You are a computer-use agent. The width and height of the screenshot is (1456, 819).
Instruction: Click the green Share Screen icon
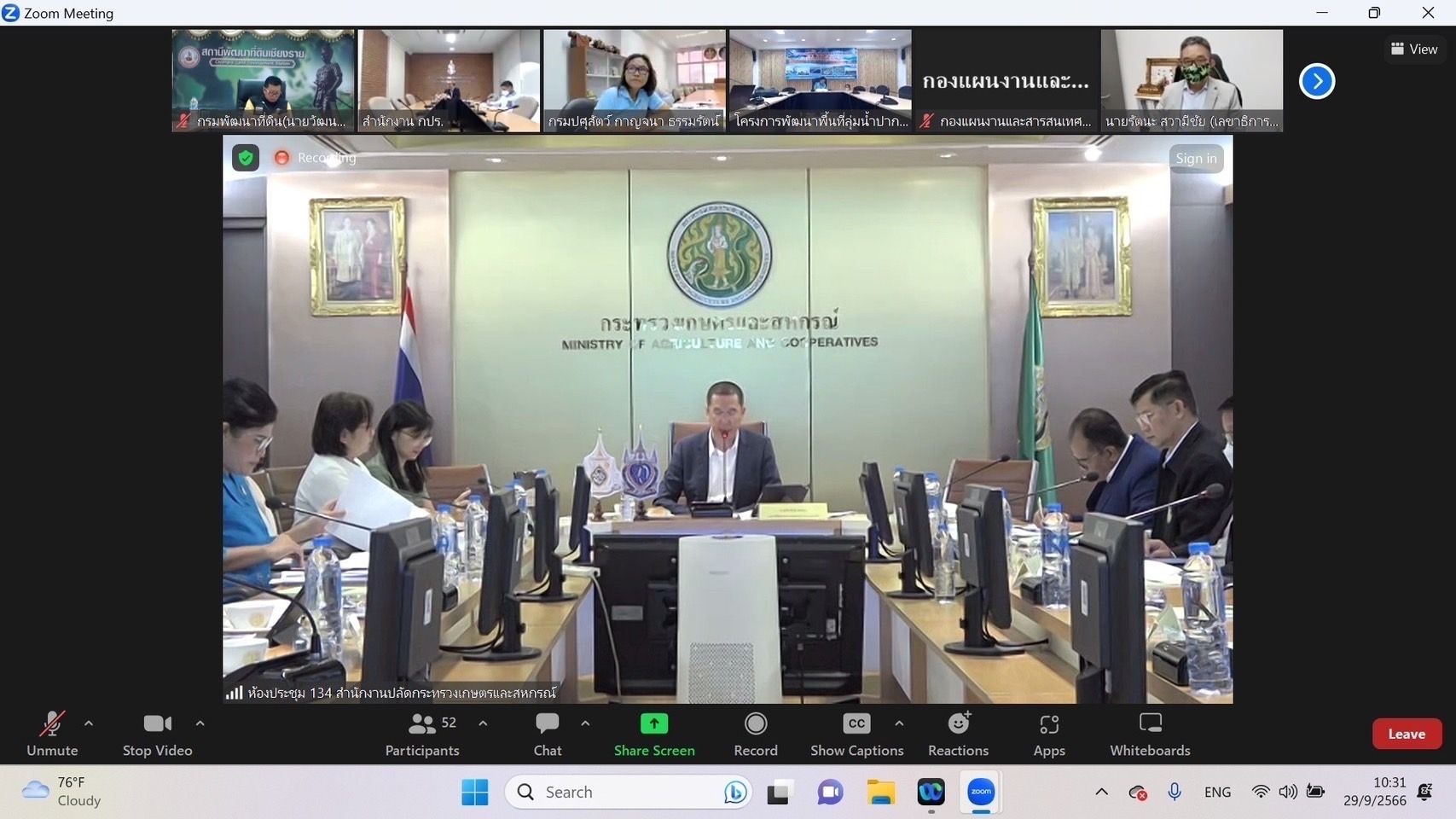[654, 723]
